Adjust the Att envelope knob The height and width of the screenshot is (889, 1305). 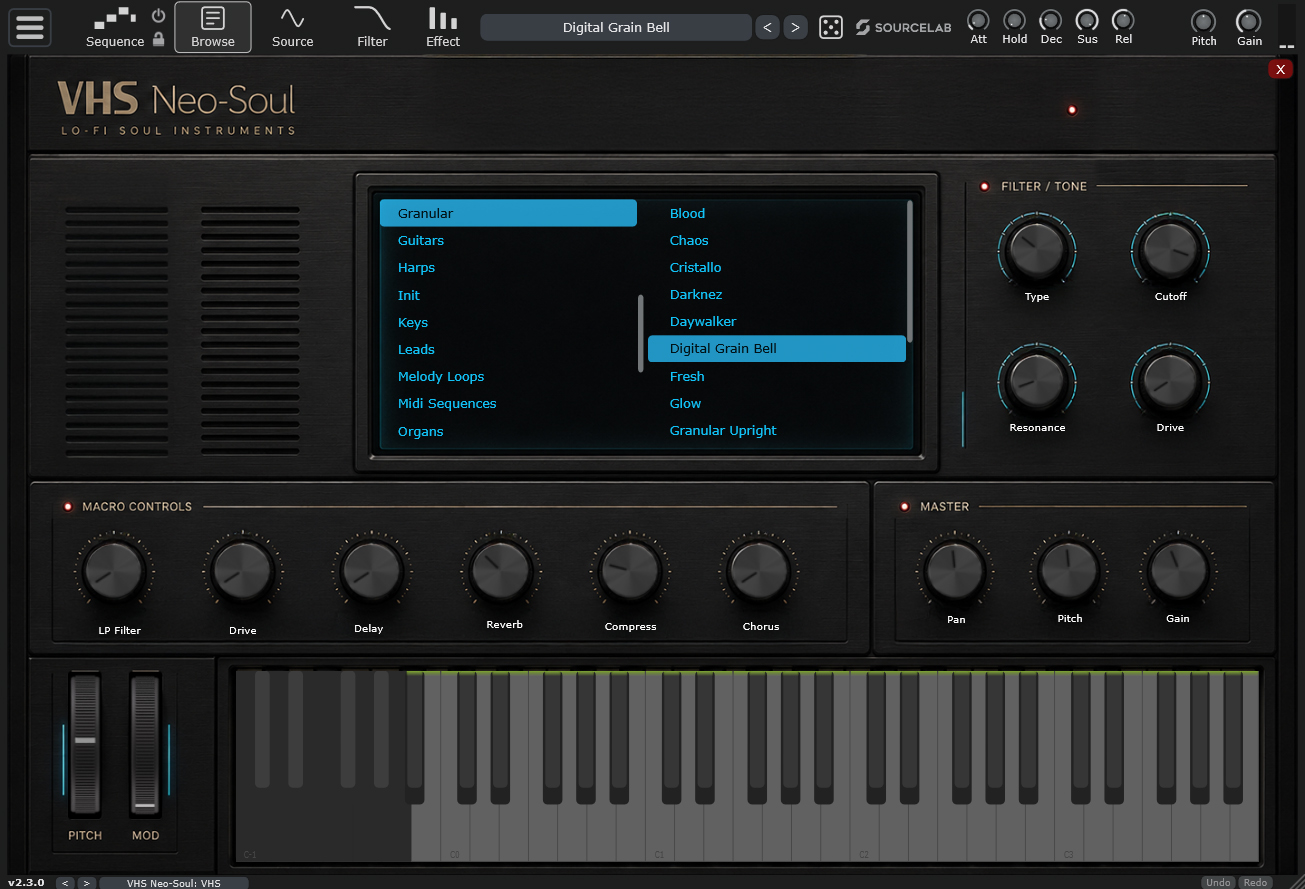[x=978, y=20]
